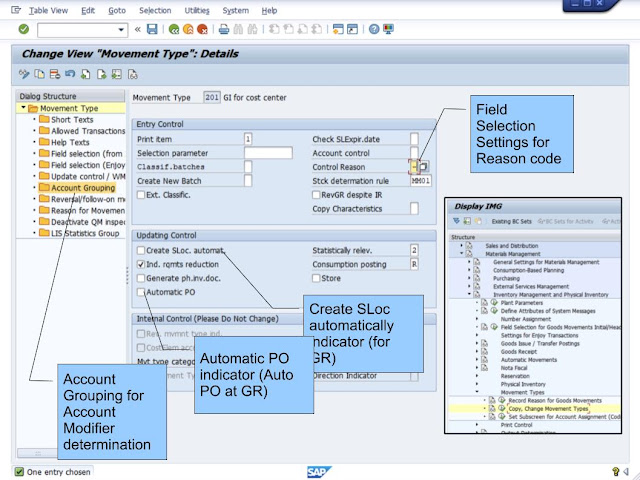Screen dimensions: 640x480
Task: Click the green Enter checkmark icon
Action: tap(24, 29)
